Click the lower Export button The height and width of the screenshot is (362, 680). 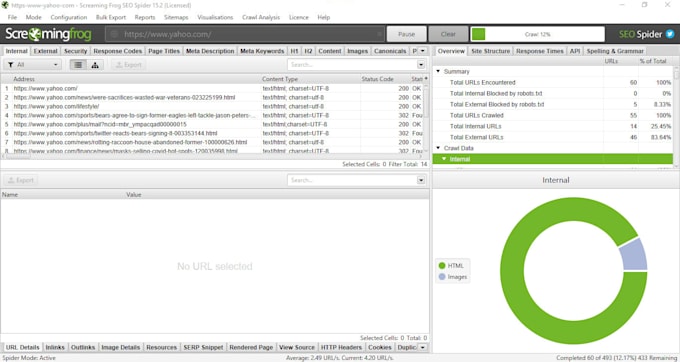click(20, 180)
